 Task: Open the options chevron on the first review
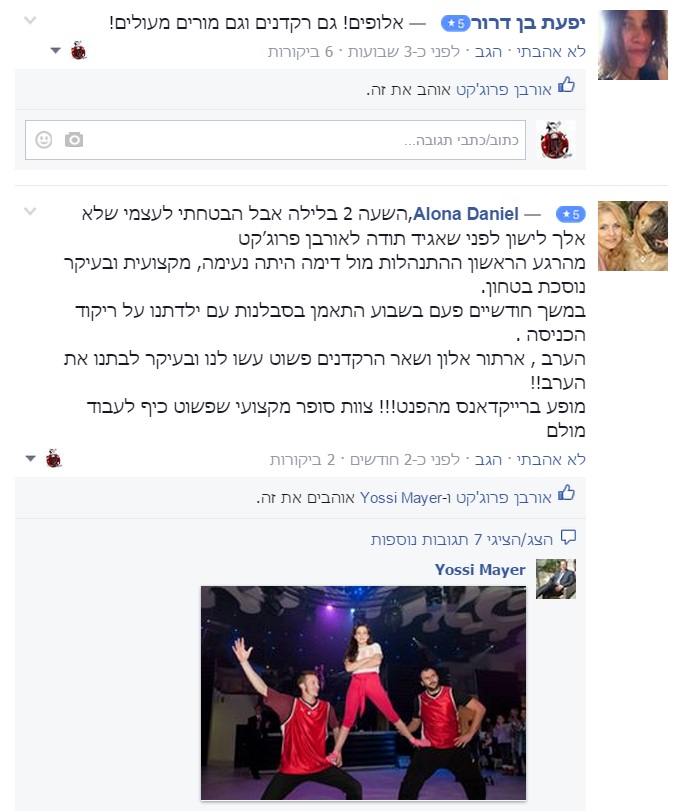point(31,21)
